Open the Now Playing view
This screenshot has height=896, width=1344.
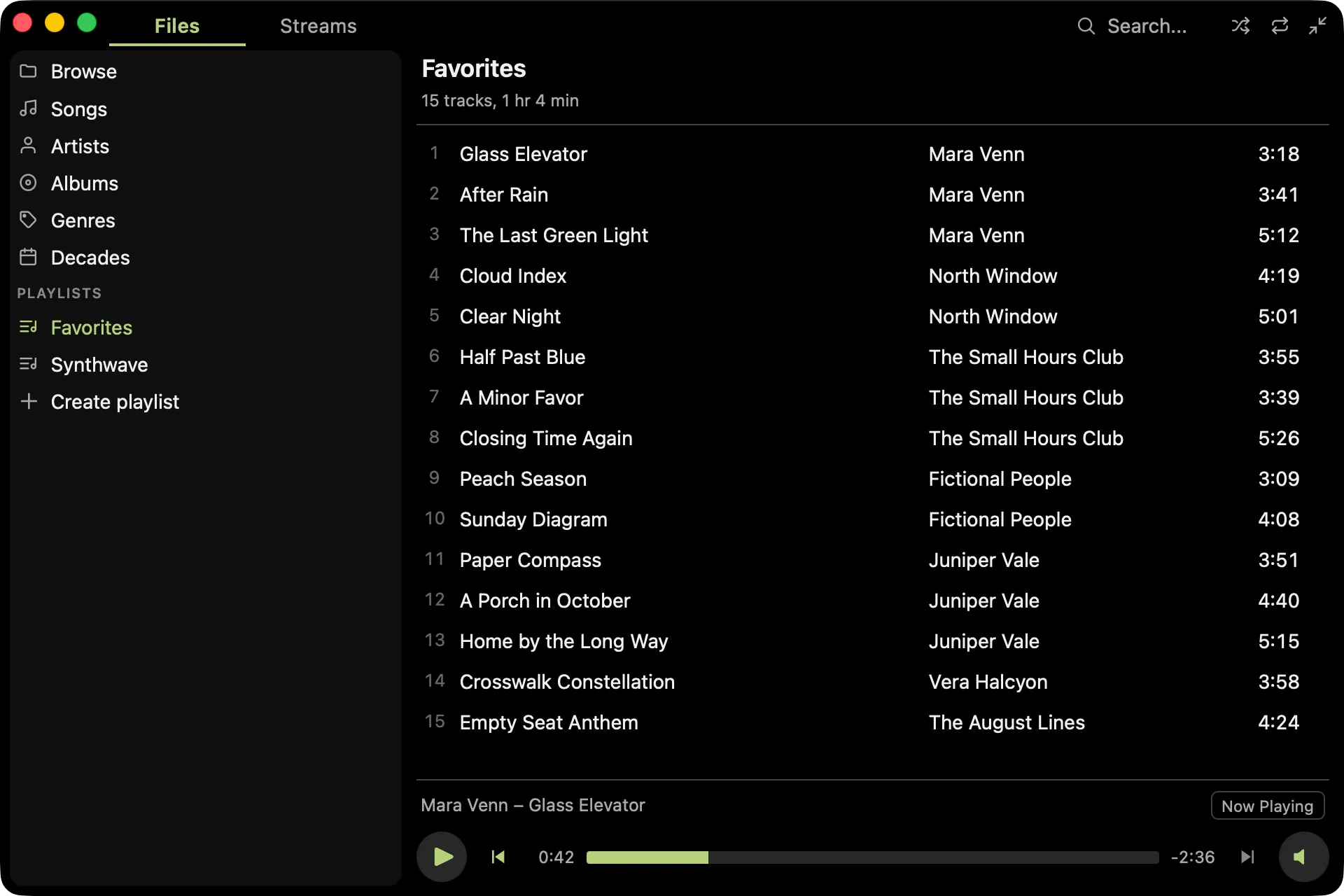[x=1267, y=806]
